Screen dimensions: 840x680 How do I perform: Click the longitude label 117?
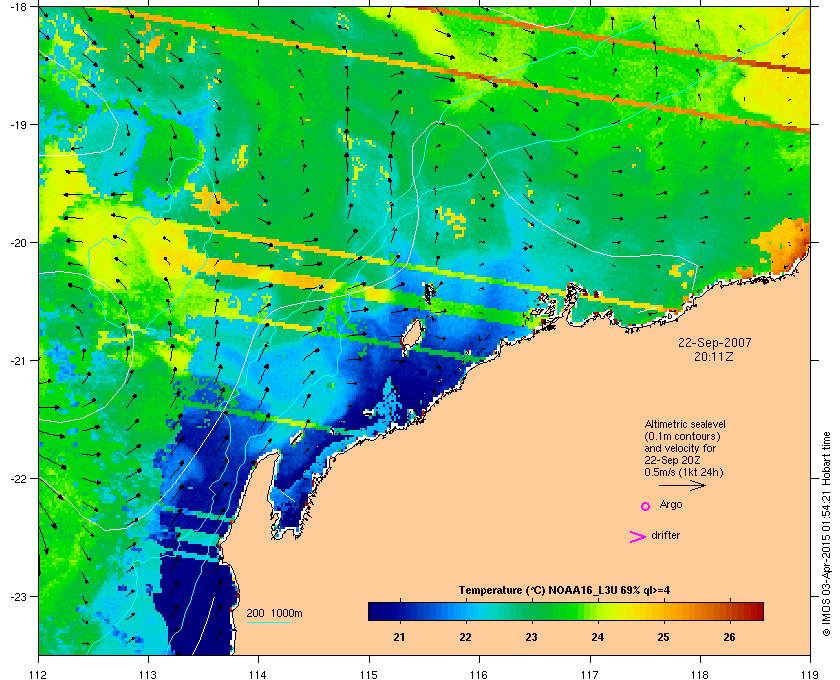click(590, 675)
